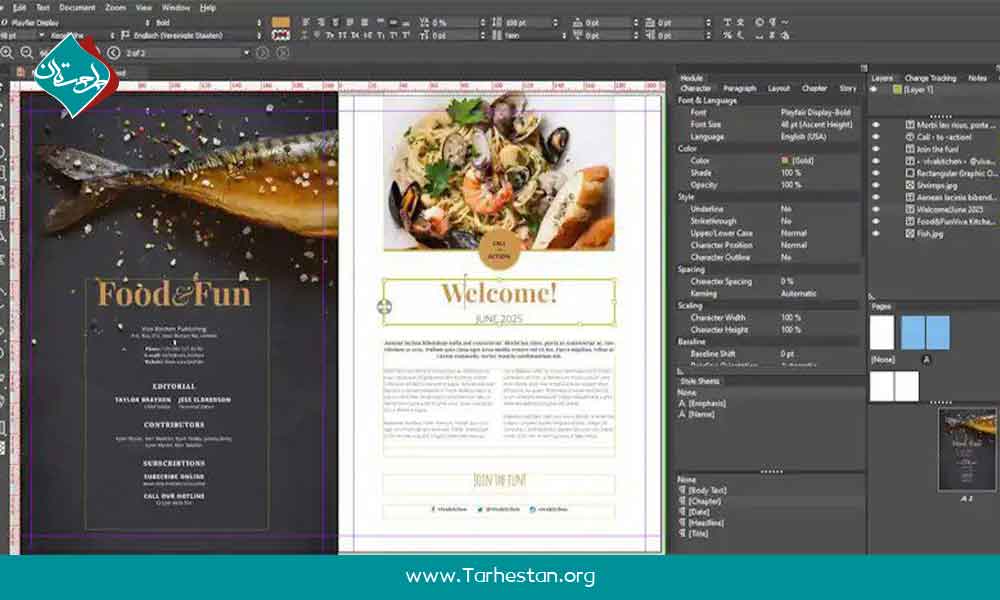
Task: Open the font size unit dropdown arrow
Action: point(41,35)
